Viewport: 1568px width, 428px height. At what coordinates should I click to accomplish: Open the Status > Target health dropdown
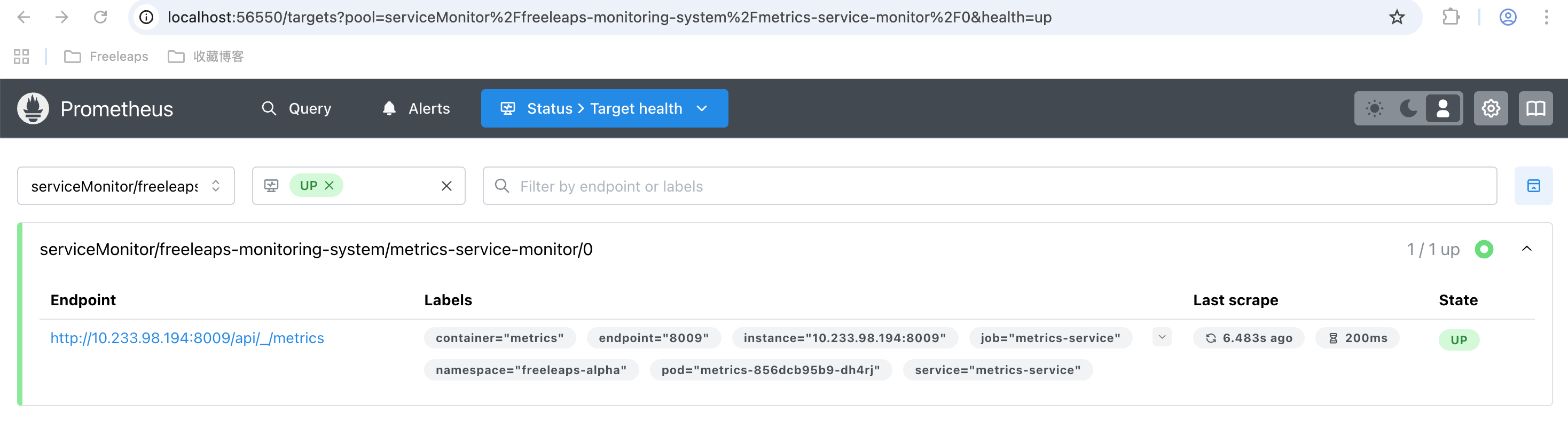coord(604,108)
